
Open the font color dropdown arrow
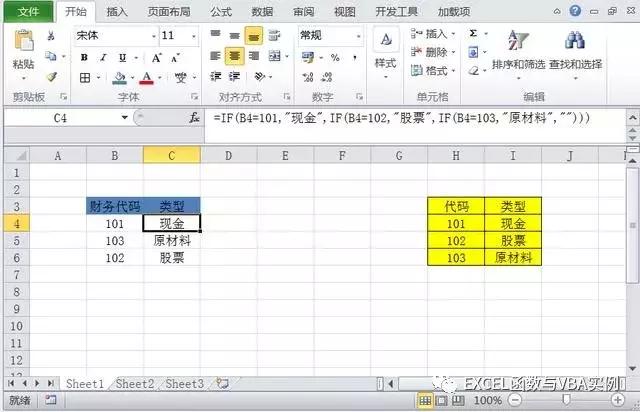pos(160,77)
